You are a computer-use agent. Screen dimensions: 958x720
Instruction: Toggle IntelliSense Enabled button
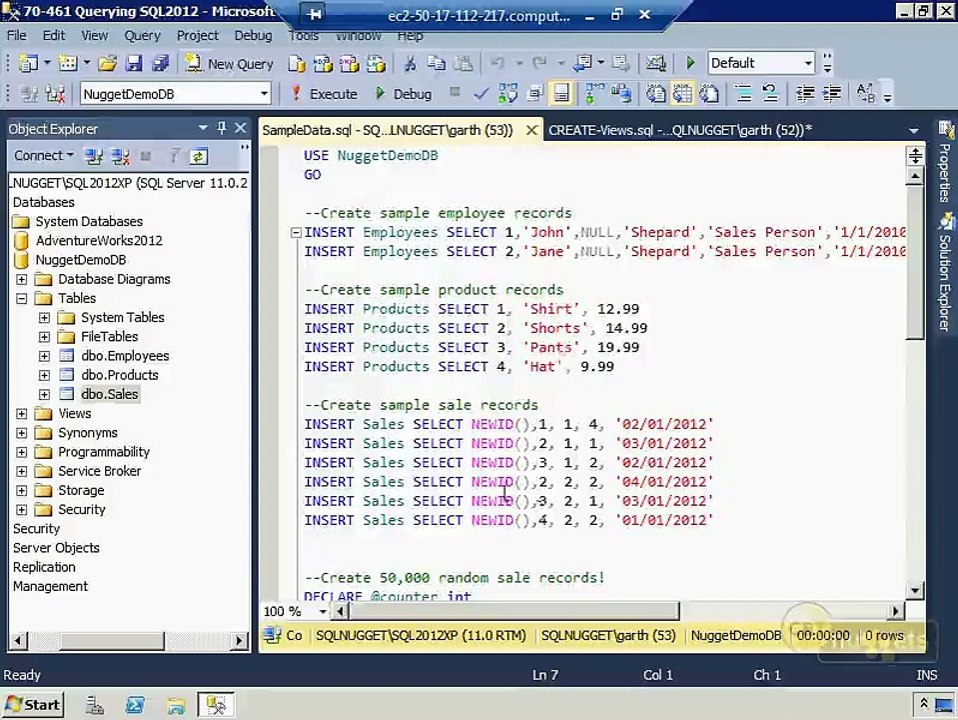pyautogui.click(x=561, y=94)
